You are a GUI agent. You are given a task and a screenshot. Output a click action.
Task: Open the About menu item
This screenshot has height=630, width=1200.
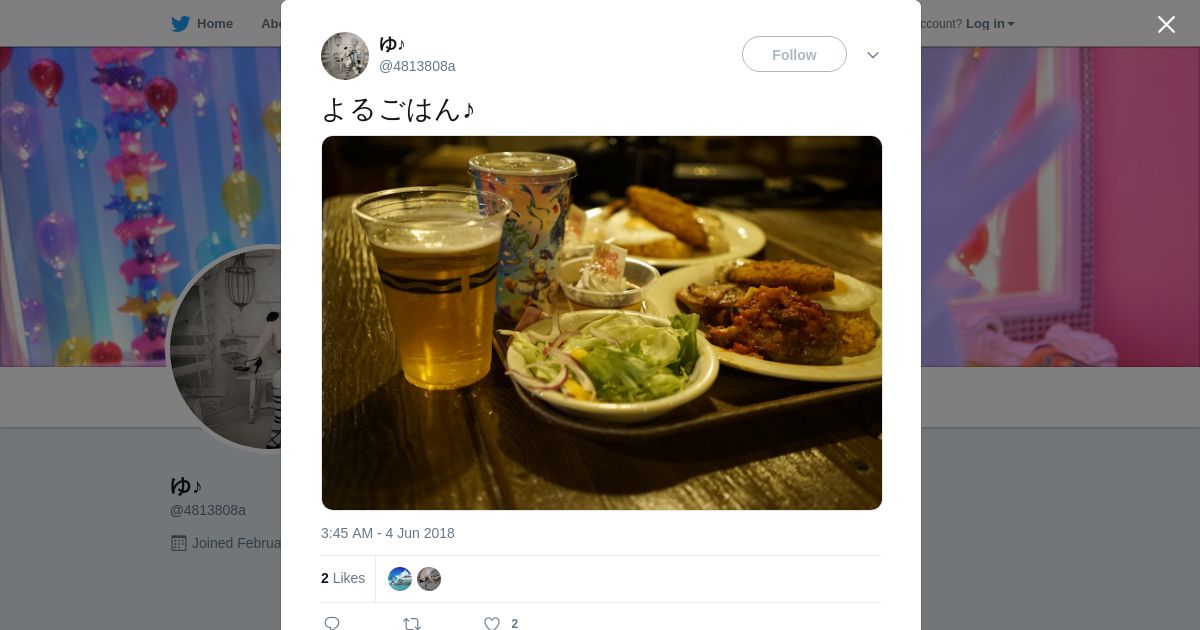point(271,24)
